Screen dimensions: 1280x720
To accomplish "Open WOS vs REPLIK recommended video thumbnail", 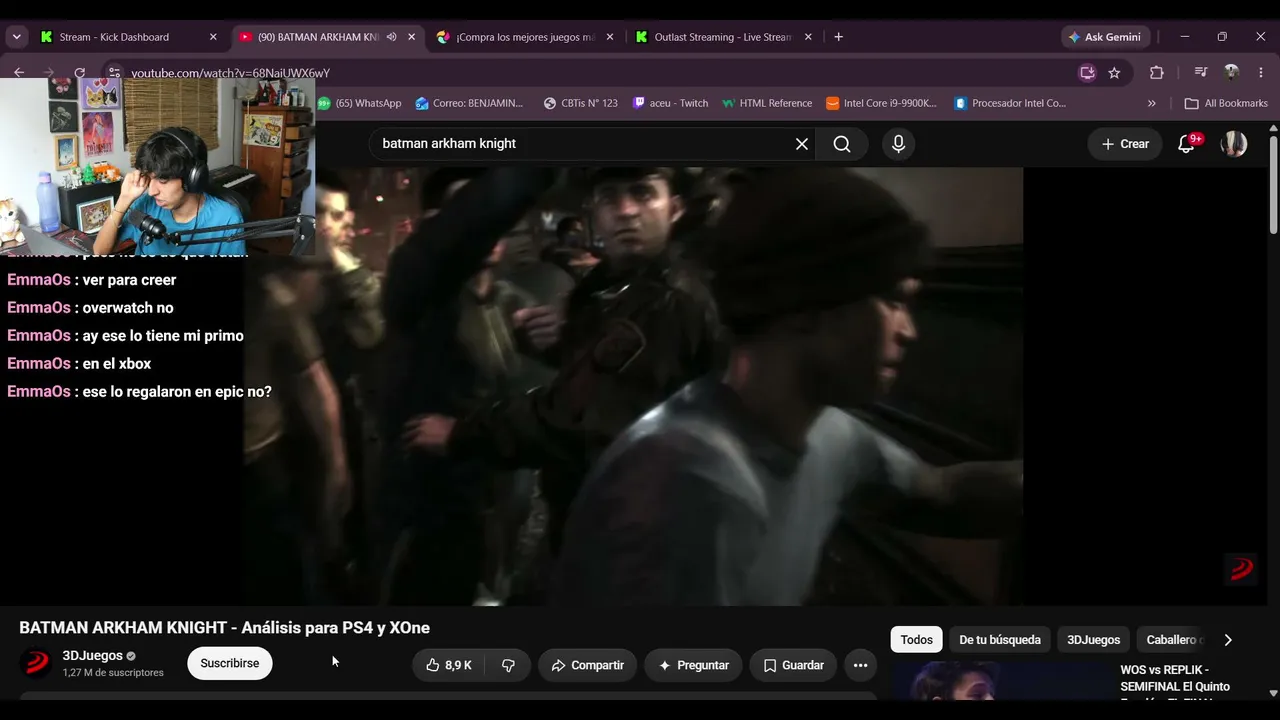I will [x=1000, y=681].
